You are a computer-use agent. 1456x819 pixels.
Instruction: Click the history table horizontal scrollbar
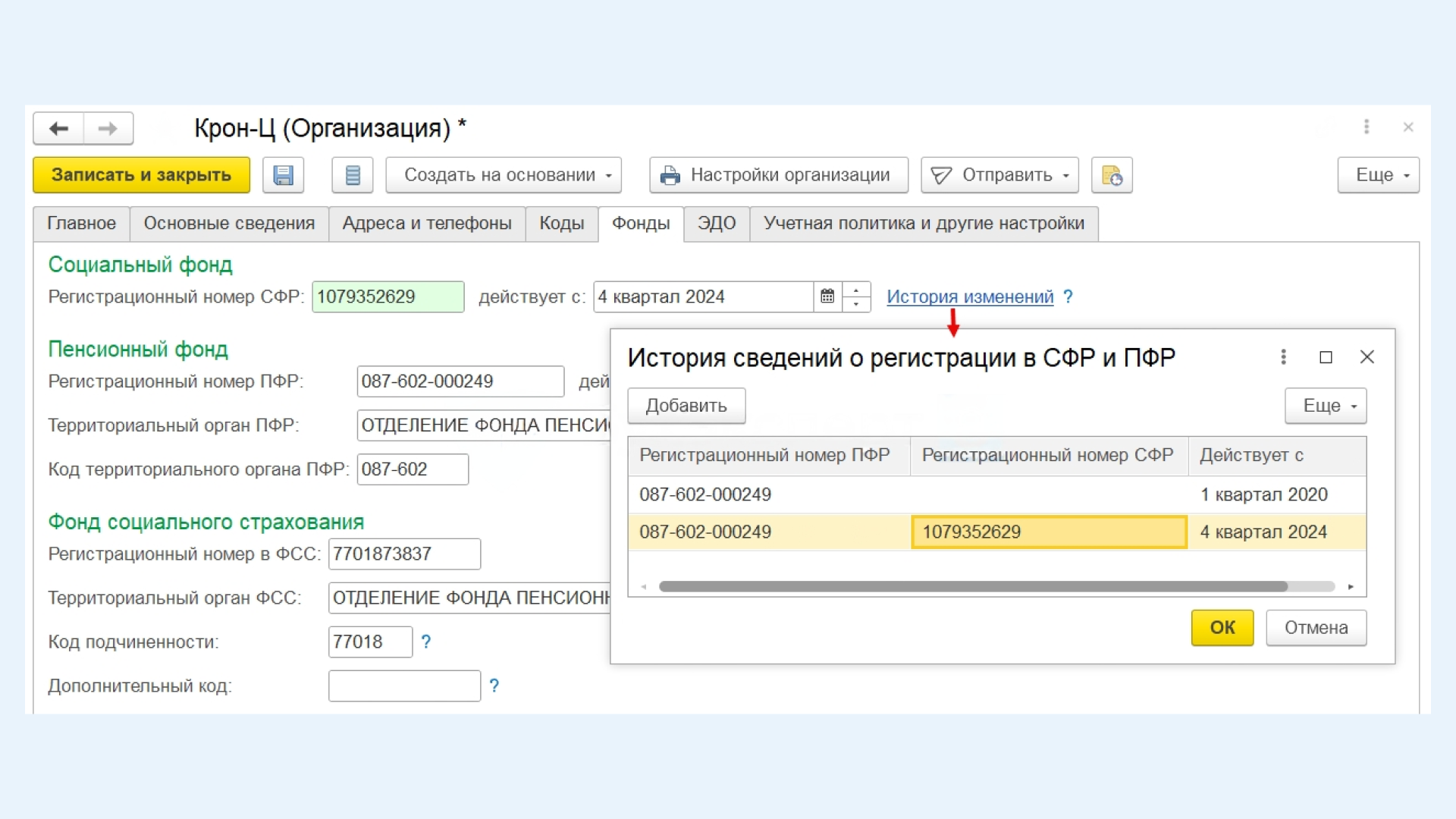click(x=973, y=586)
